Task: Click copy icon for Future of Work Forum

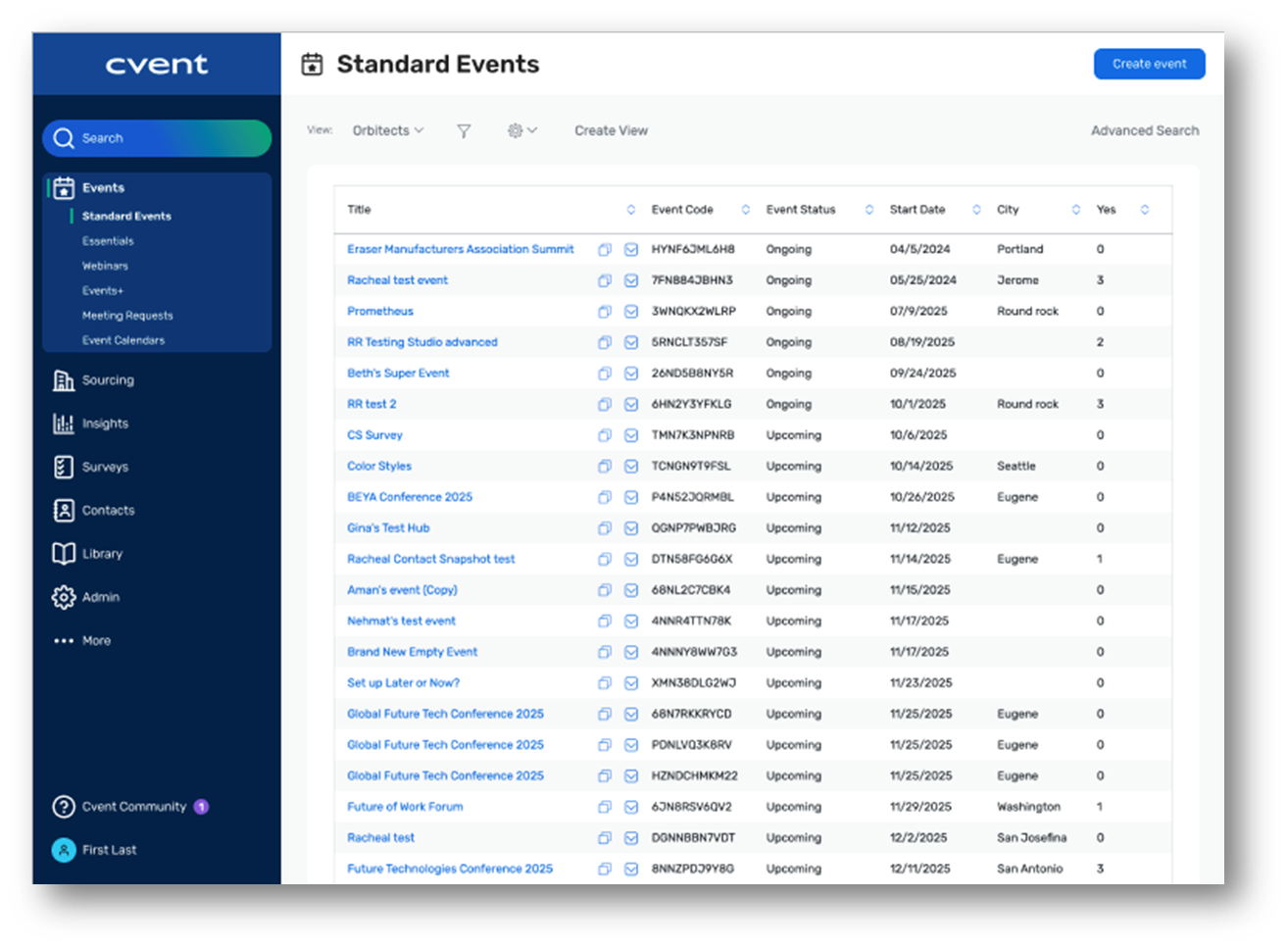Action: 605,807
